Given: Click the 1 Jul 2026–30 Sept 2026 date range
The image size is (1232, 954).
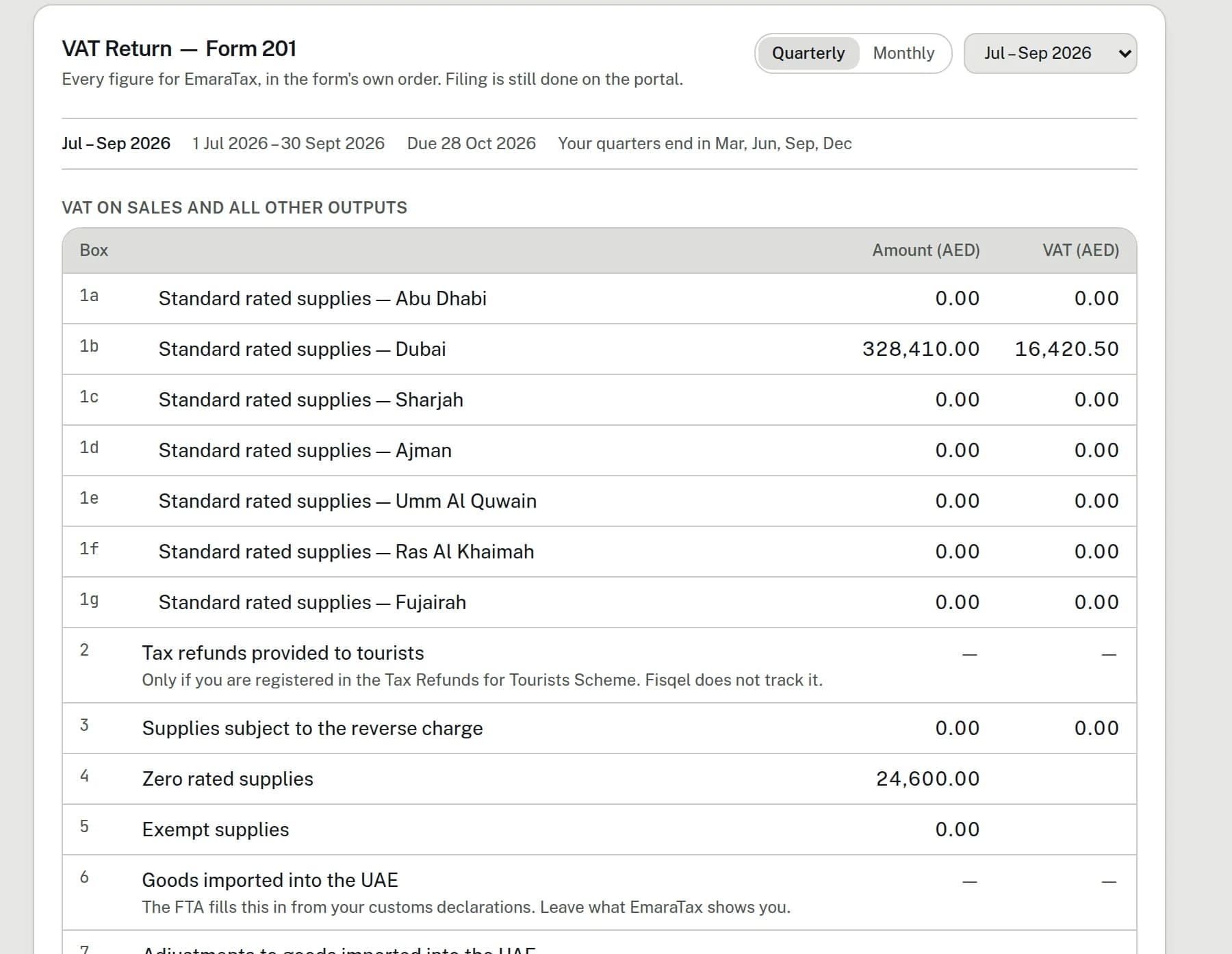Looking at the screenshot, I should tap(288, 144).
